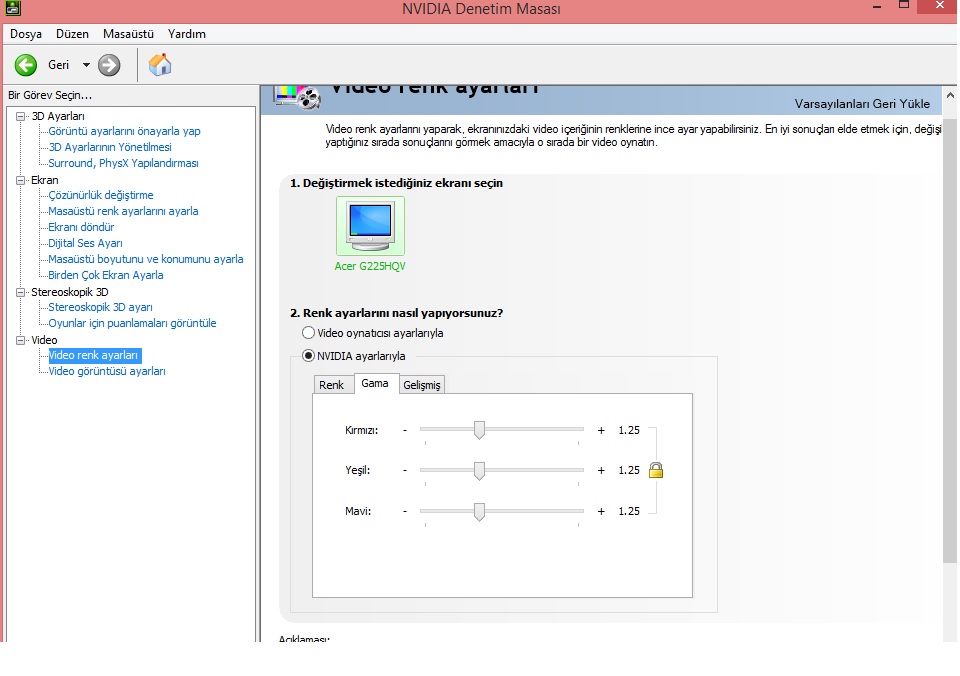Close the NVIDIA Denetim Masası window
960x676 pixels.
940,6
